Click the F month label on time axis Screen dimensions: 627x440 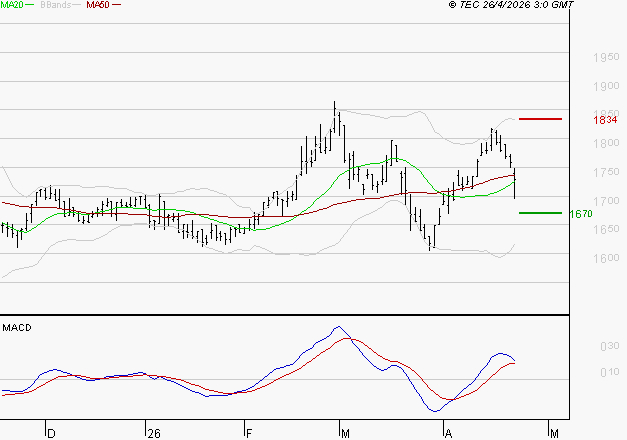pyautogui.click(x=249, y=434)
